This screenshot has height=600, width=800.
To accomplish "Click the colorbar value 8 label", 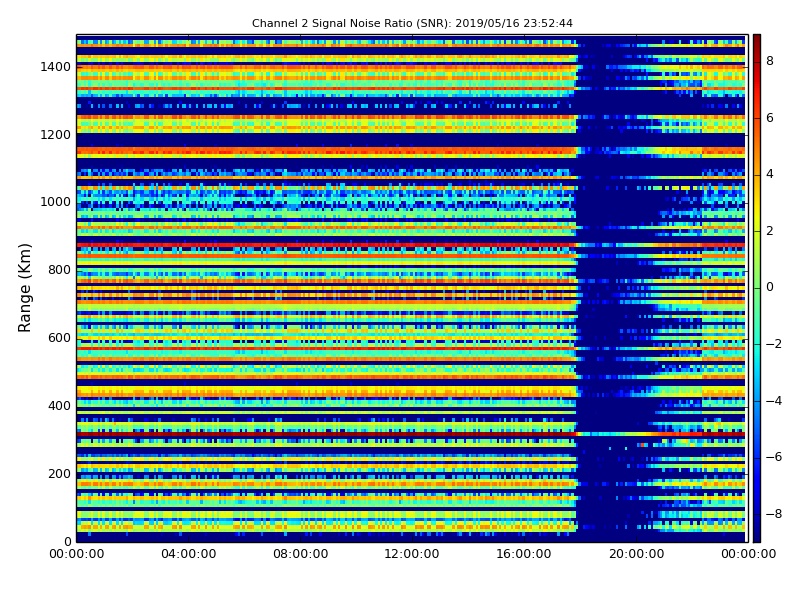I will [x=770, y=61].
